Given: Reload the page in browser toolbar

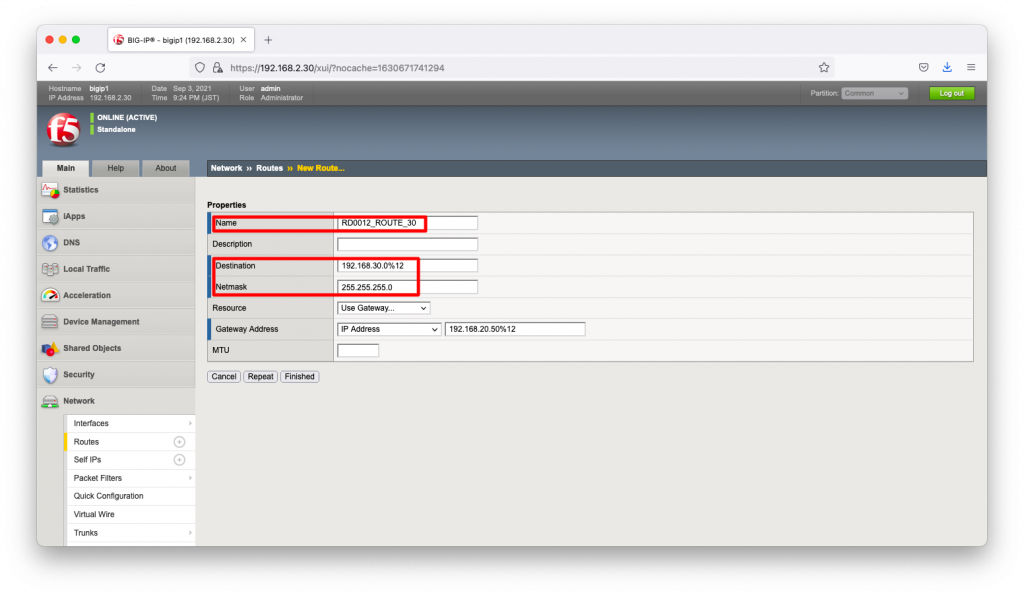Looking at the screenshot, I should [x=100, y=68].
